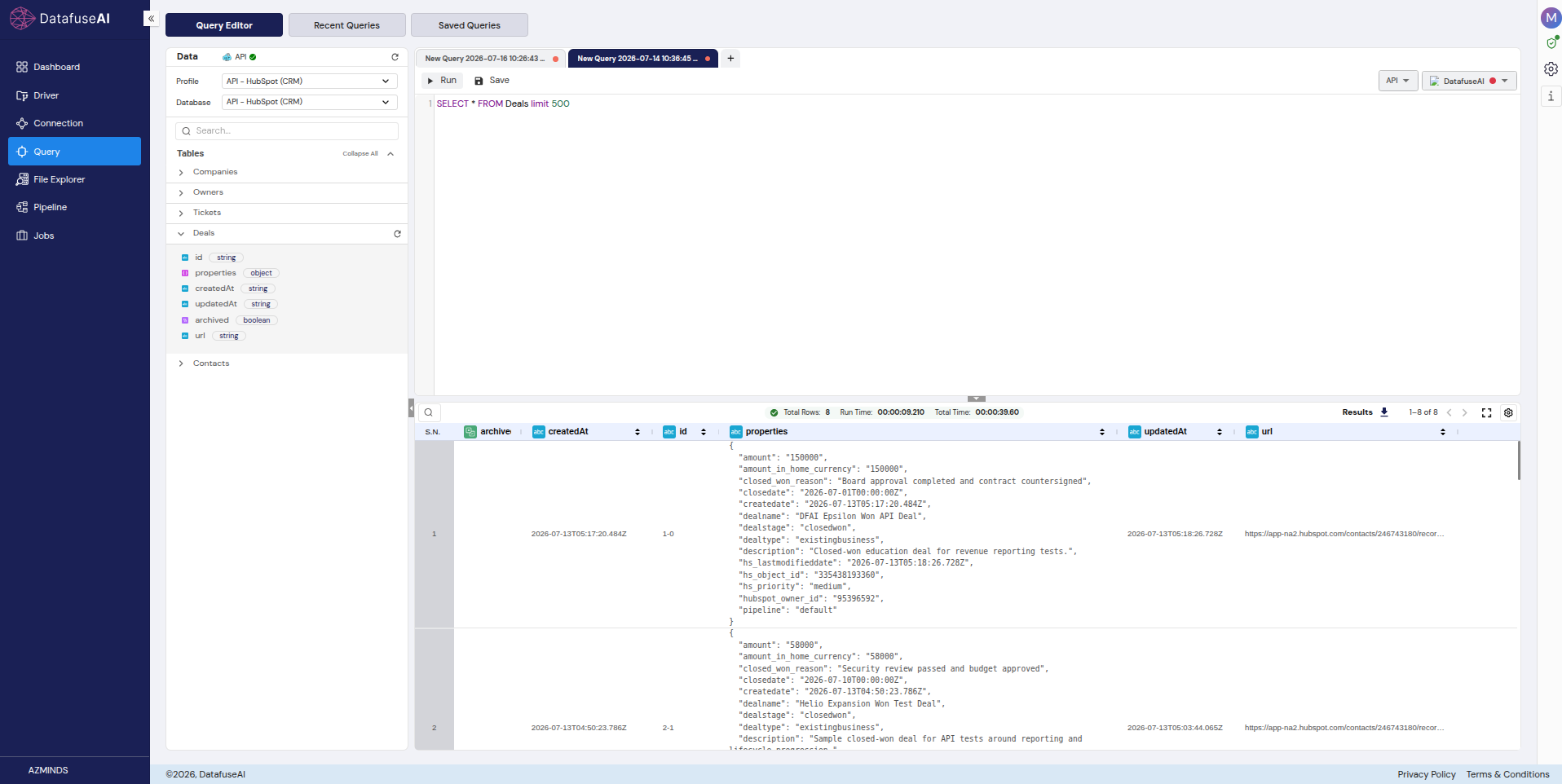Open results table settings gear
This screenshot has height=784, width=1562.
coord(1508,412)
